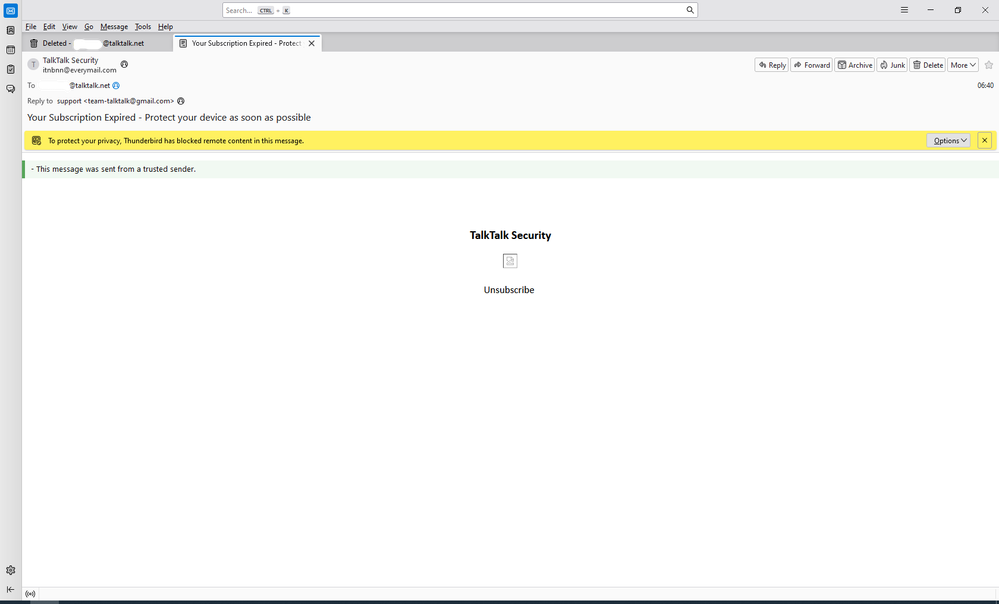This screenshot has height=604, width=999.
Task: Open the Tasks space icon
Action: (11, 70)
